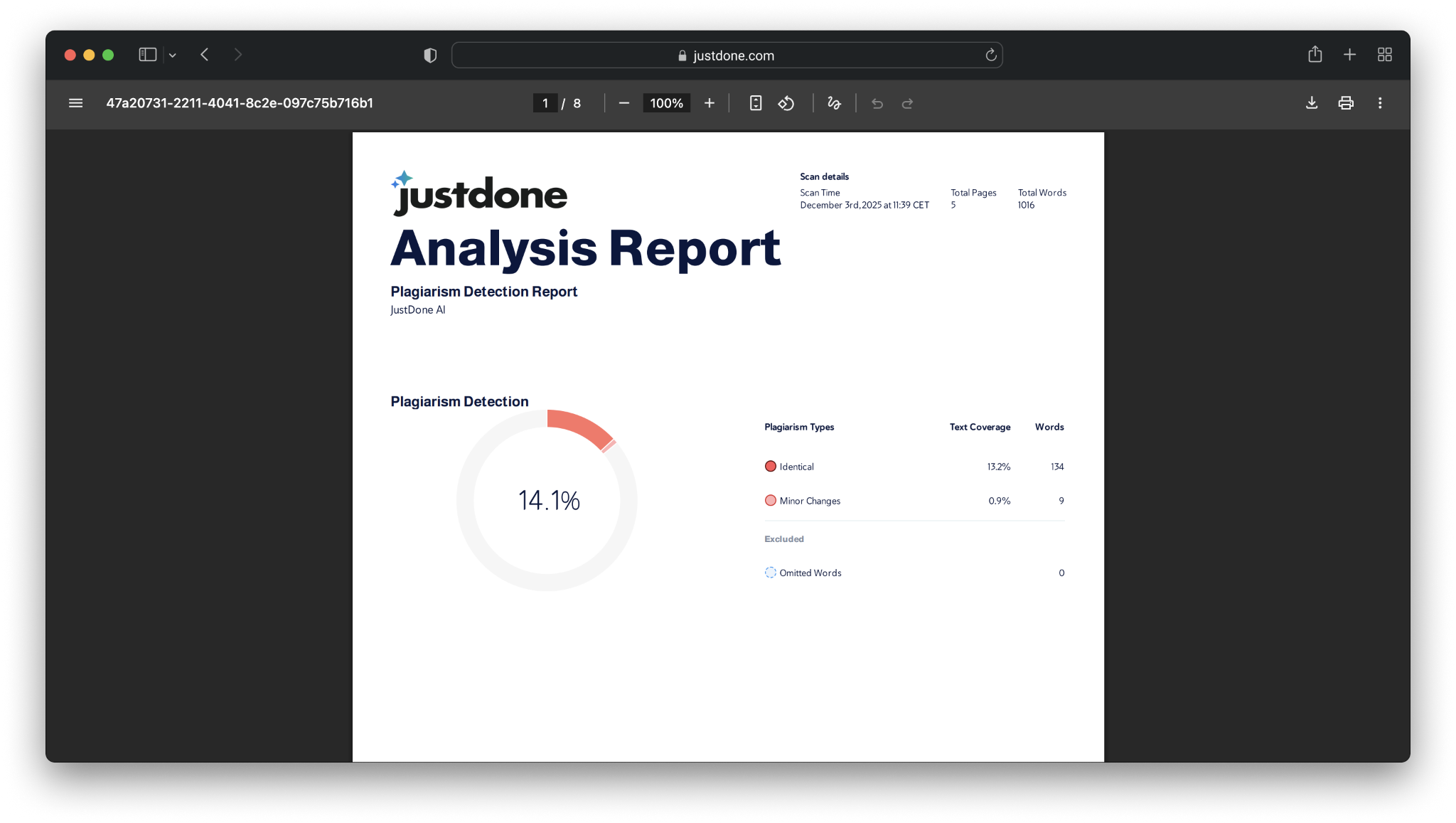Click the redo arrow in toolbar
Viewport: 1456px width, 823px height.
[907, 104]
